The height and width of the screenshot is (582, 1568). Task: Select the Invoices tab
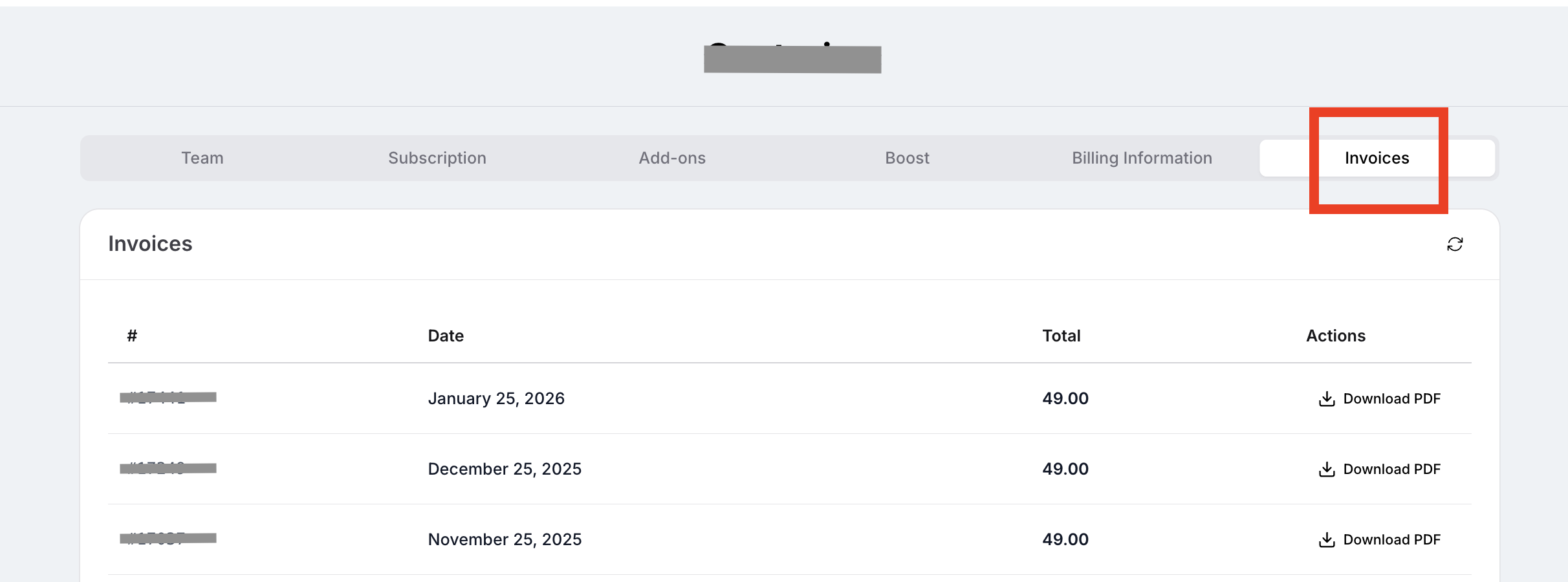1377,158
